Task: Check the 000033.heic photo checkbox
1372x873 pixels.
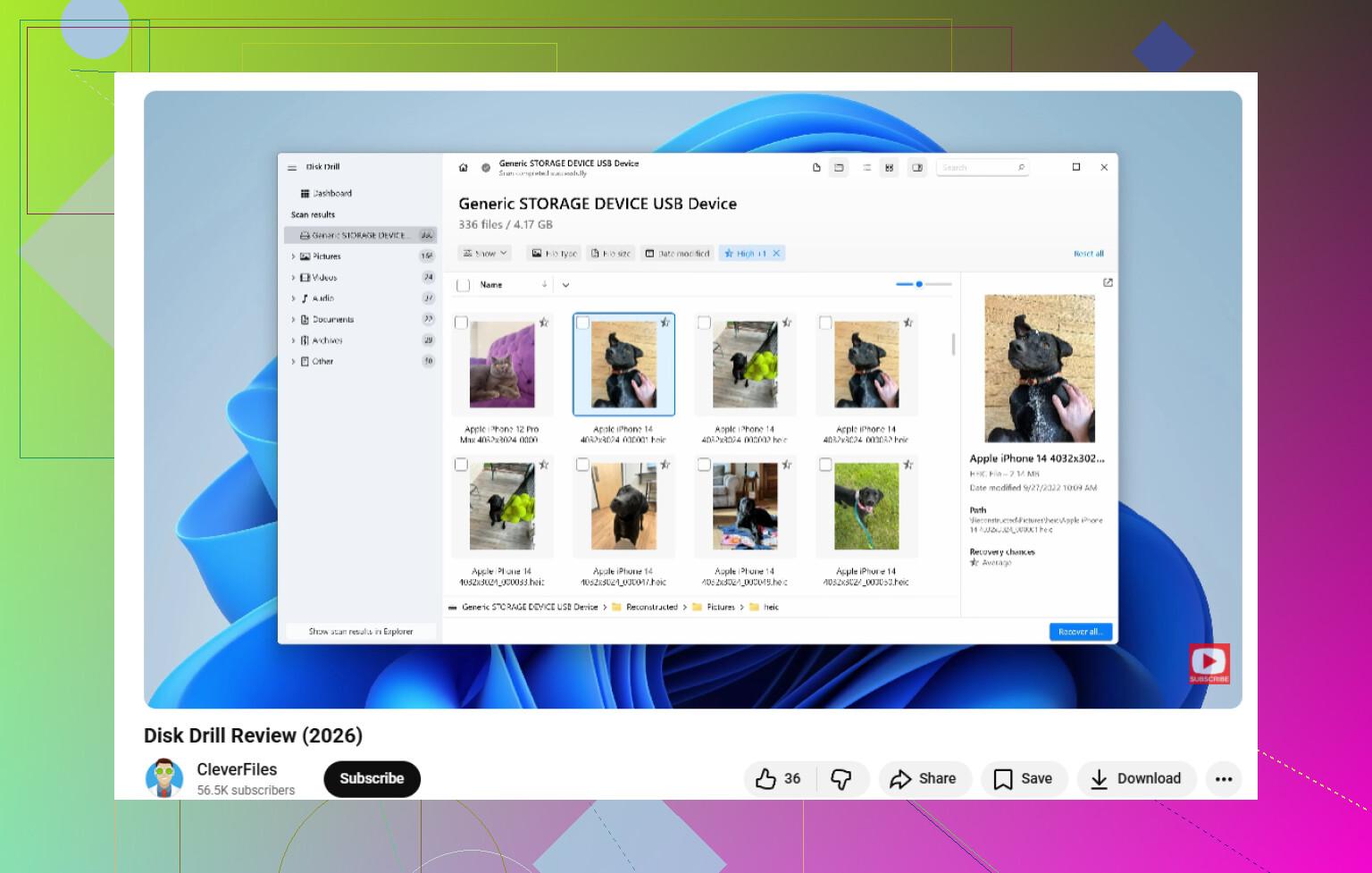Action: pyautogui.click(x=461, y=465)
